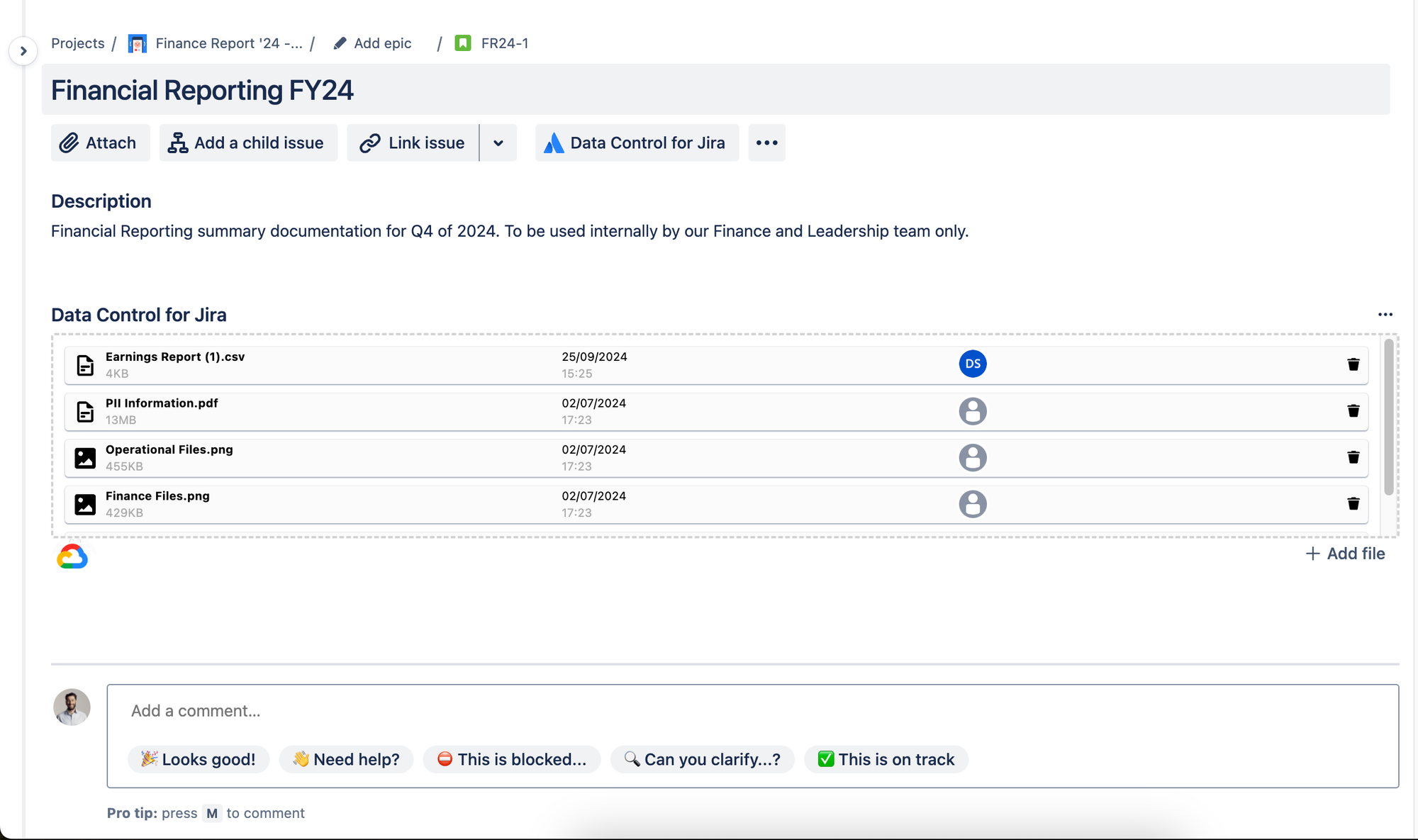1418x840 pixels.
Task: Delete Earnings Report (1).csv with trash icon
Action: 1353,364
